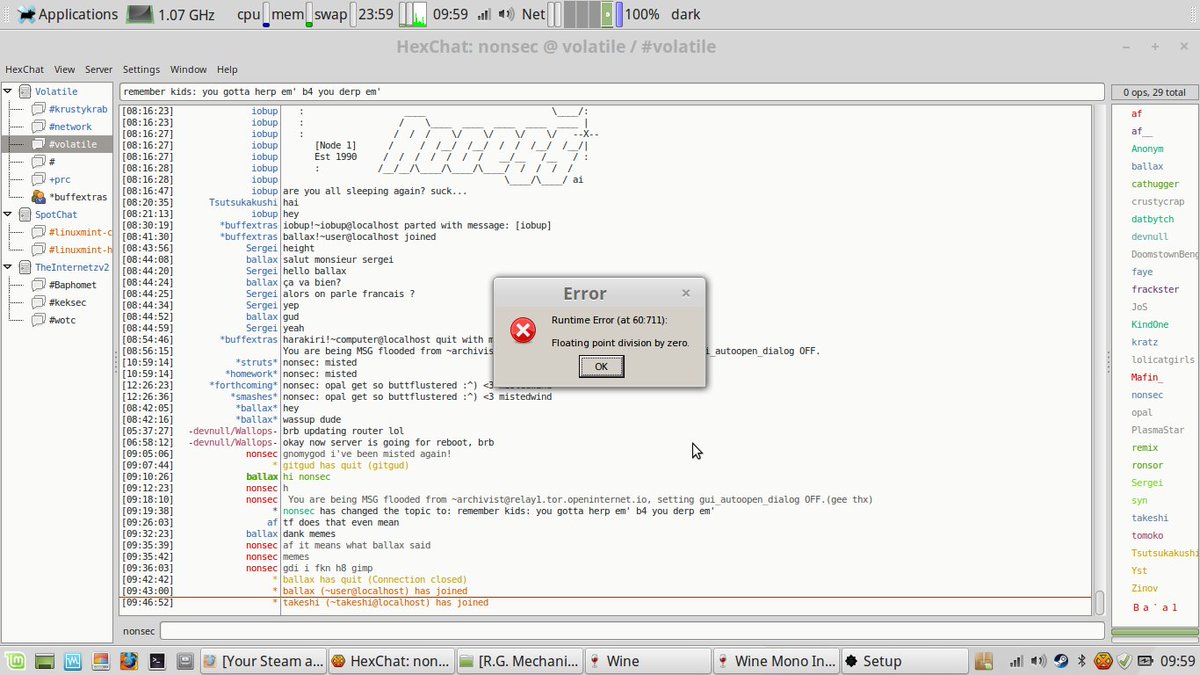Select the #keksec channel

point(70,302)
